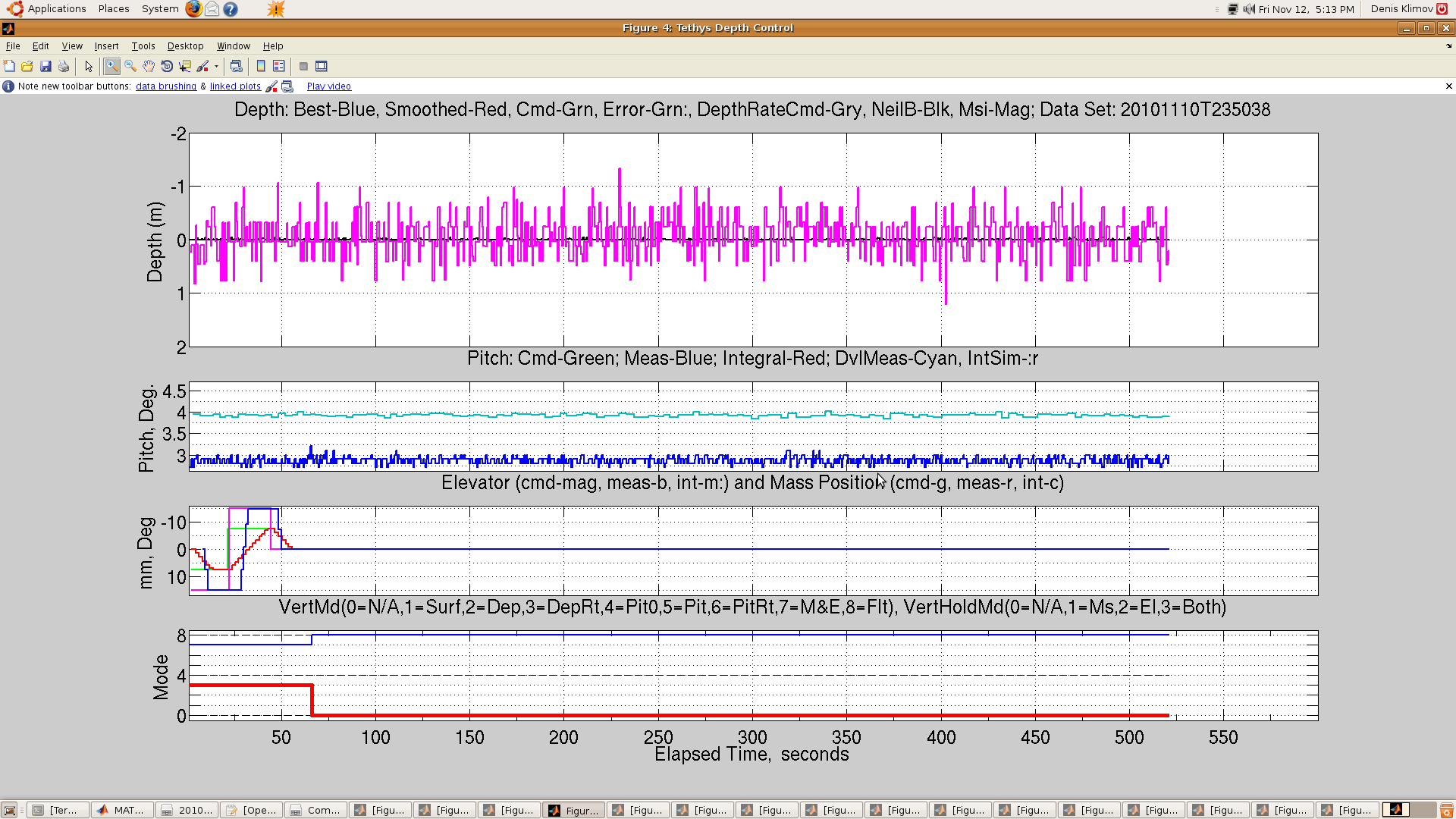Click the Open File folder icon
The height and width of the screenshot is (819, 1456).
tap(27, 66)
